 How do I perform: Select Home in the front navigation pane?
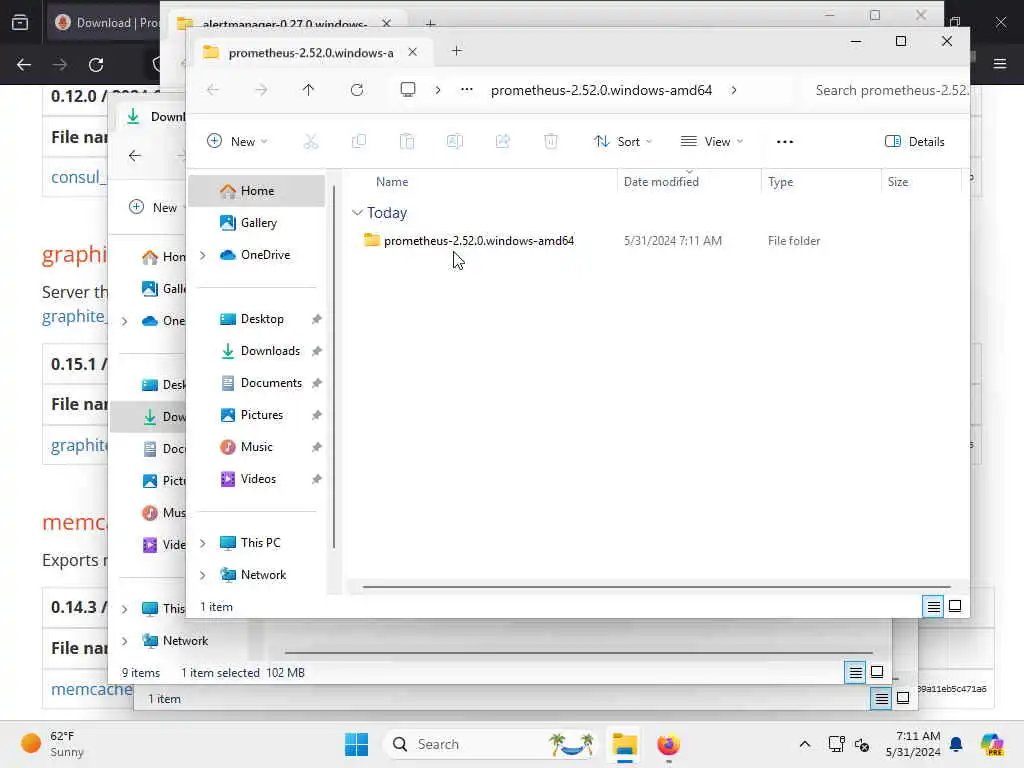click(257, 191)
